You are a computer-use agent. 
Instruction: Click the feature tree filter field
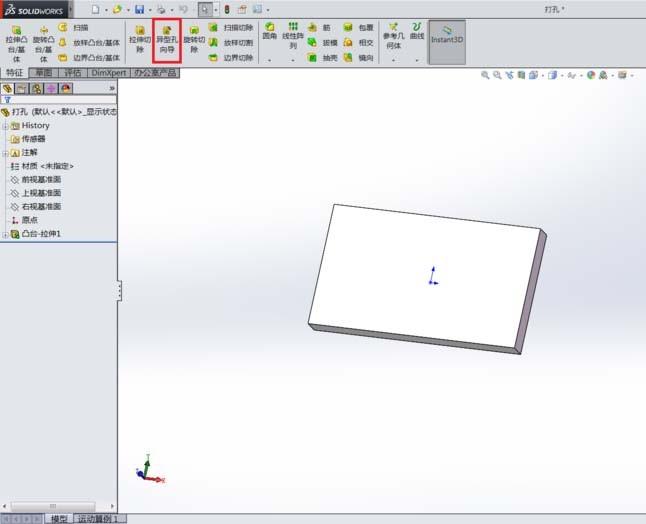pos(59,99)
